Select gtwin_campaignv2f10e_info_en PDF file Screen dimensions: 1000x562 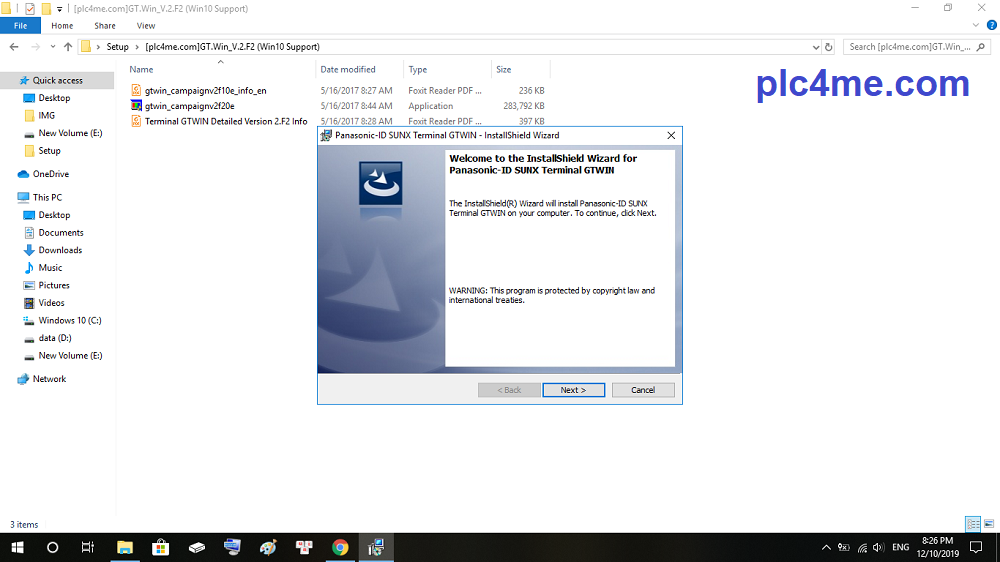coord(205,91)
